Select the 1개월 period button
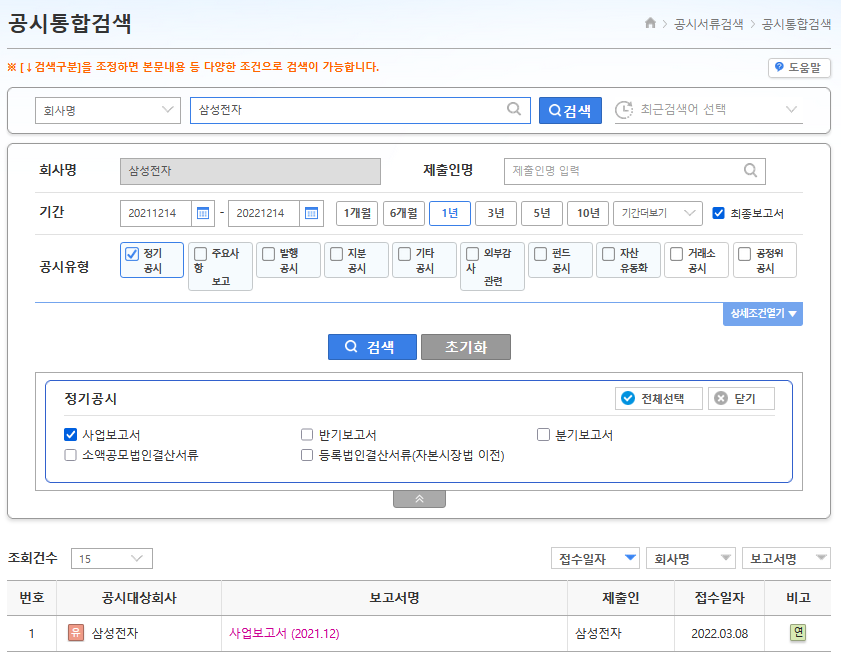This screenshot has height=664, width=841. point(357,213)
